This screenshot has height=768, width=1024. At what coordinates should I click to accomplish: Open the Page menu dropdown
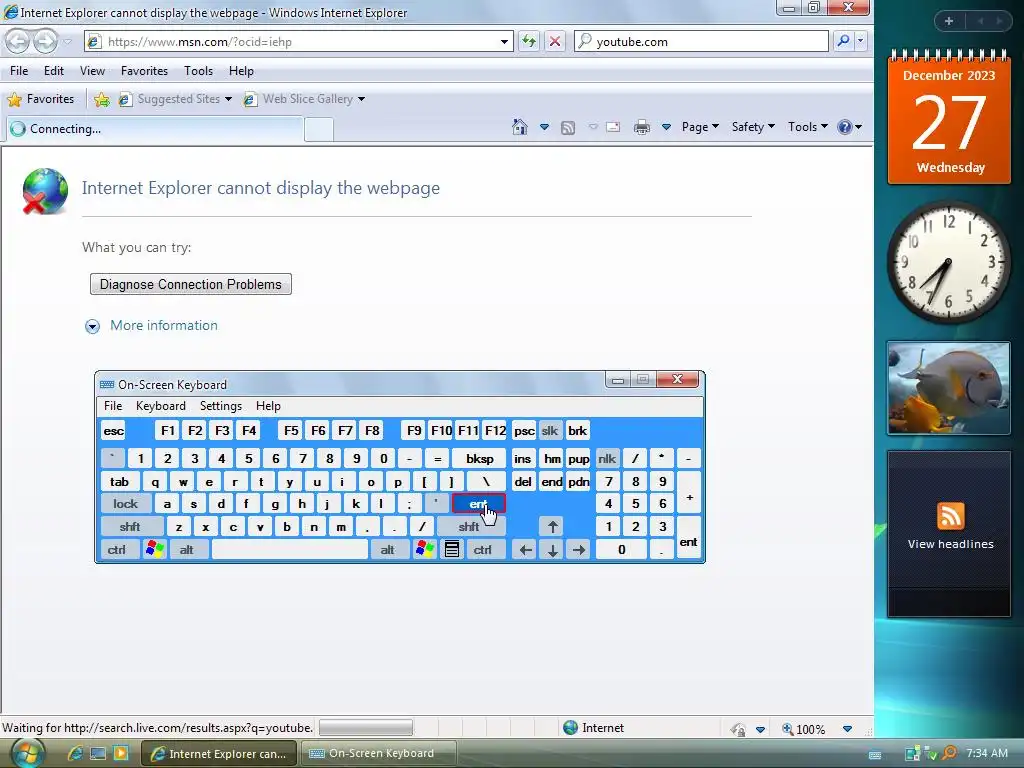pyautogui.click(x=700, y=127)
